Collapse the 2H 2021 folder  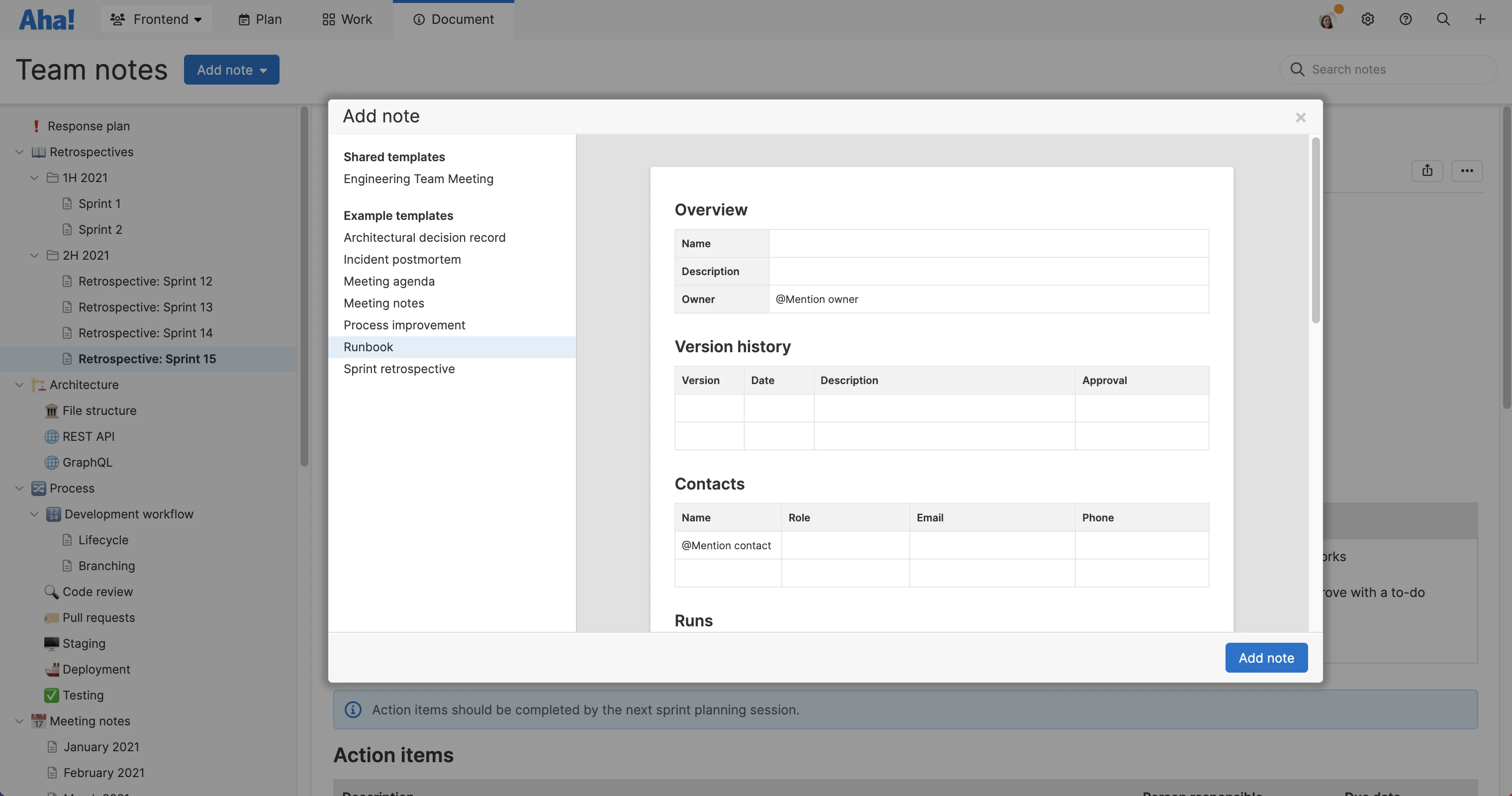35,255
